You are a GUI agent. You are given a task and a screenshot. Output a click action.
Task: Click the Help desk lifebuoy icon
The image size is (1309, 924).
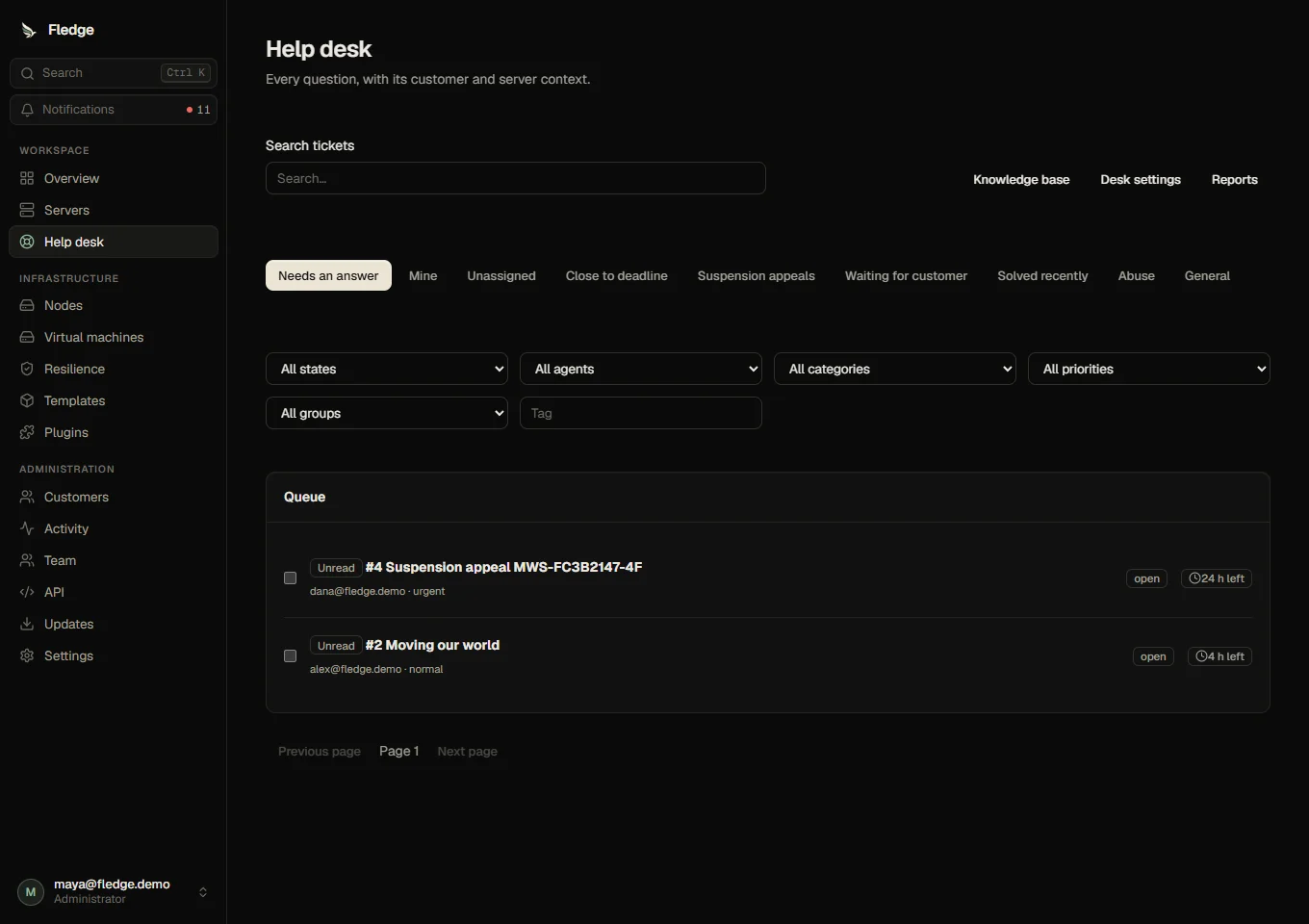pyautogui.click(x=27, y=242)
